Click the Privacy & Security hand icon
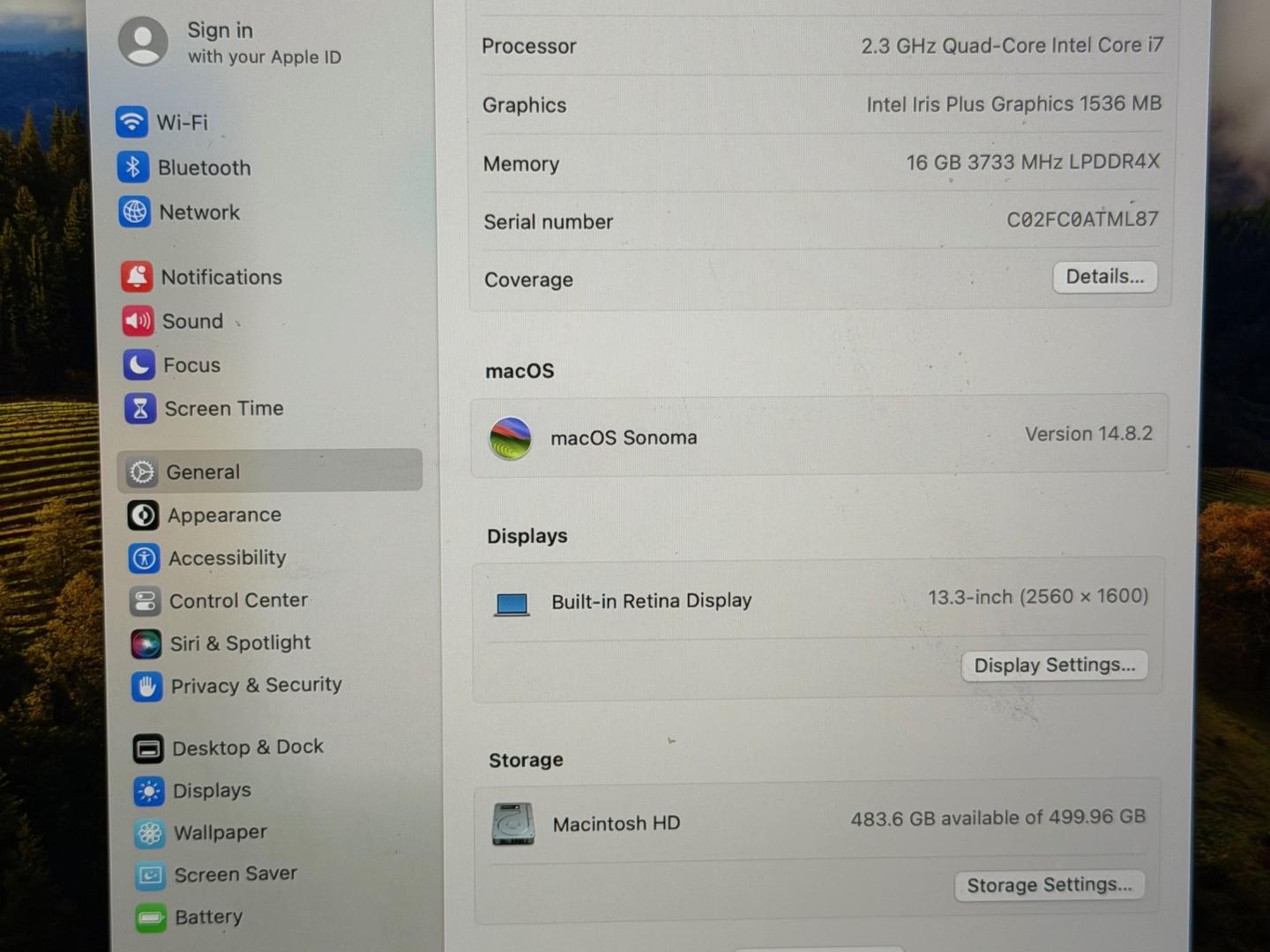 (x=147, y=686)
